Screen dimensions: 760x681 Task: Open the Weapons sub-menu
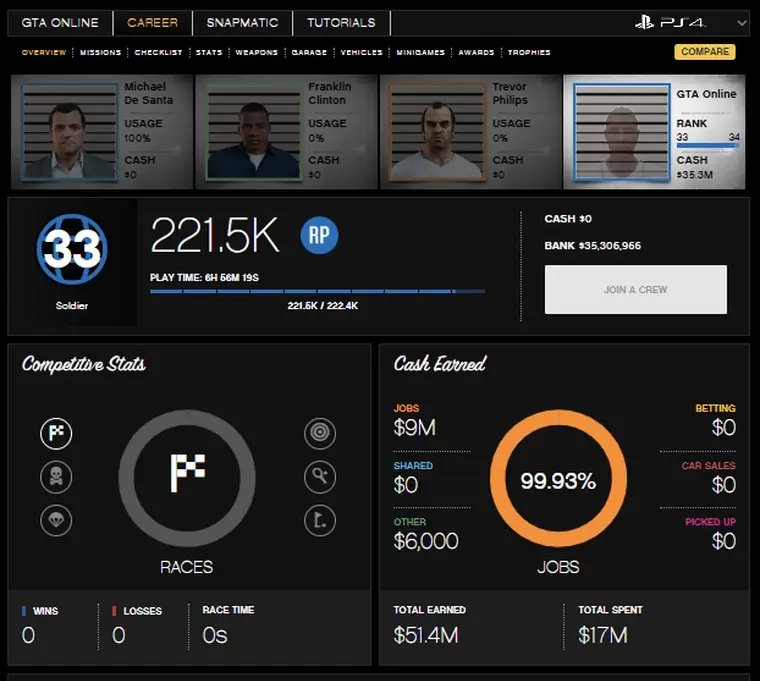tap(256, 52)
